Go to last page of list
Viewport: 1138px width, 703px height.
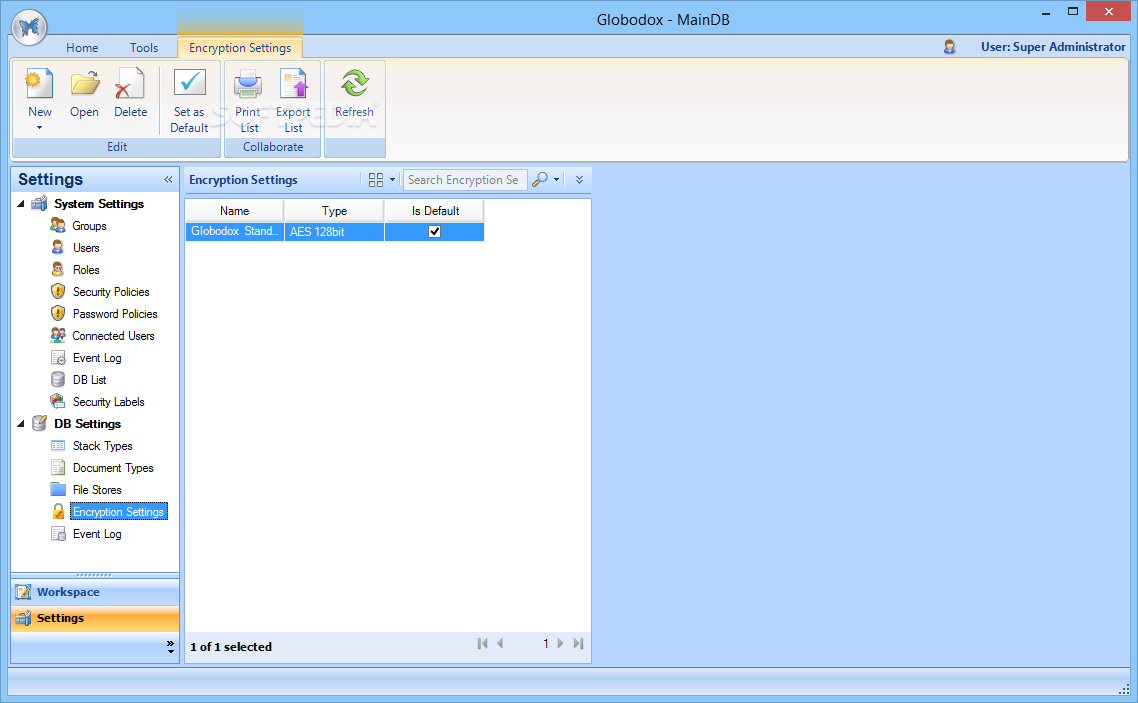click(578, 644)
